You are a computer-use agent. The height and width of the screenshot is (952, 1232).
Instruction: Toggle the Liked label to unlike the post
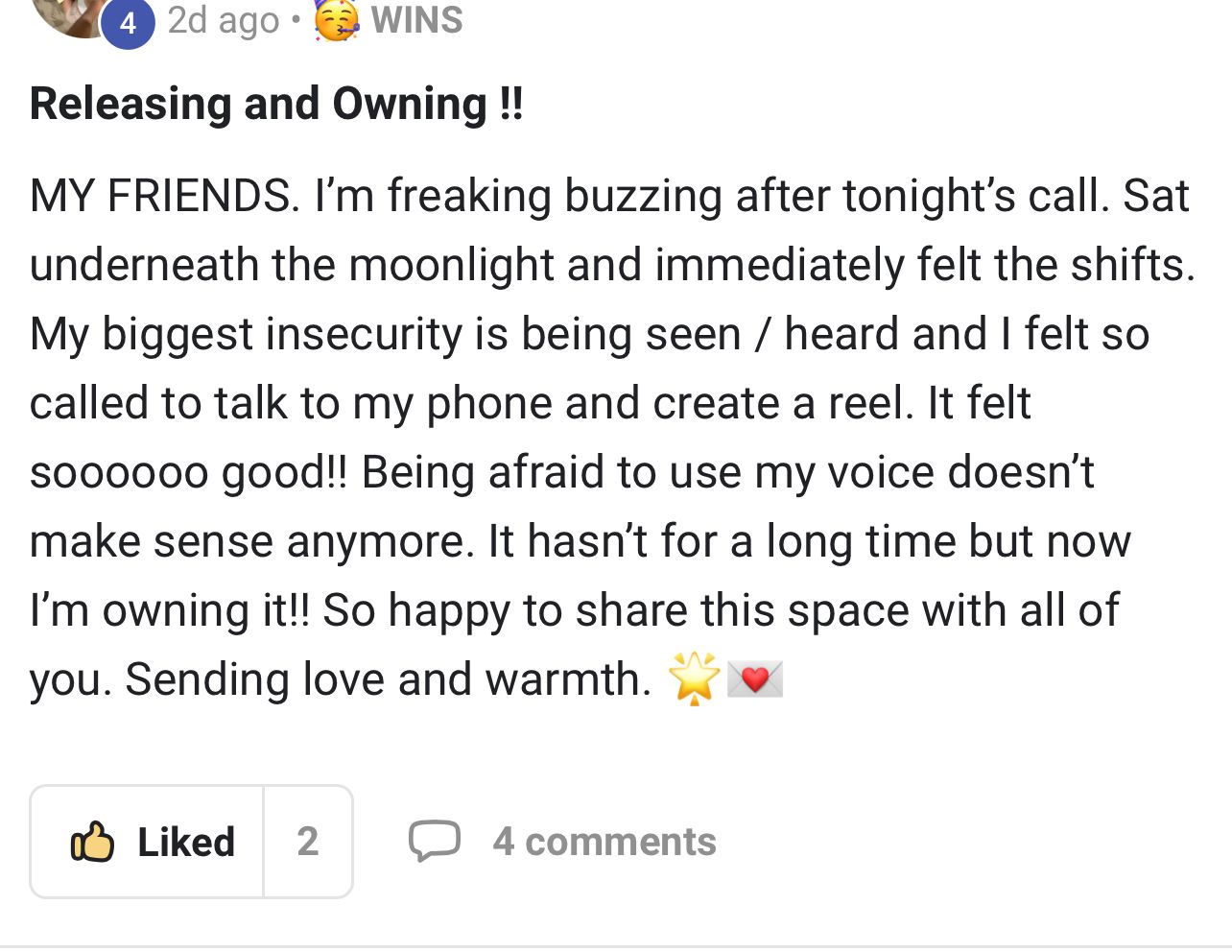[x=186, y=842]
